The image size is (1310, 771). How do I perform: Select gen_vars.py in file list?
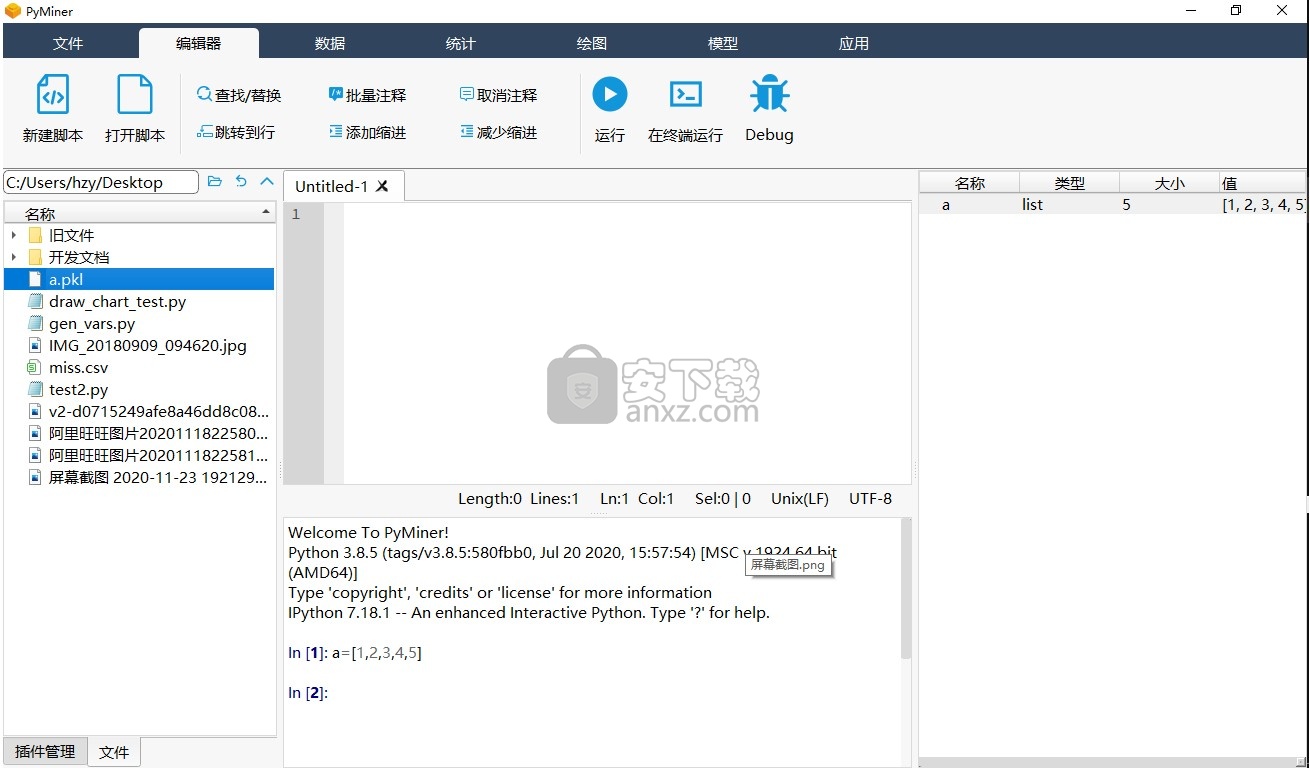(x=92, y=323)
